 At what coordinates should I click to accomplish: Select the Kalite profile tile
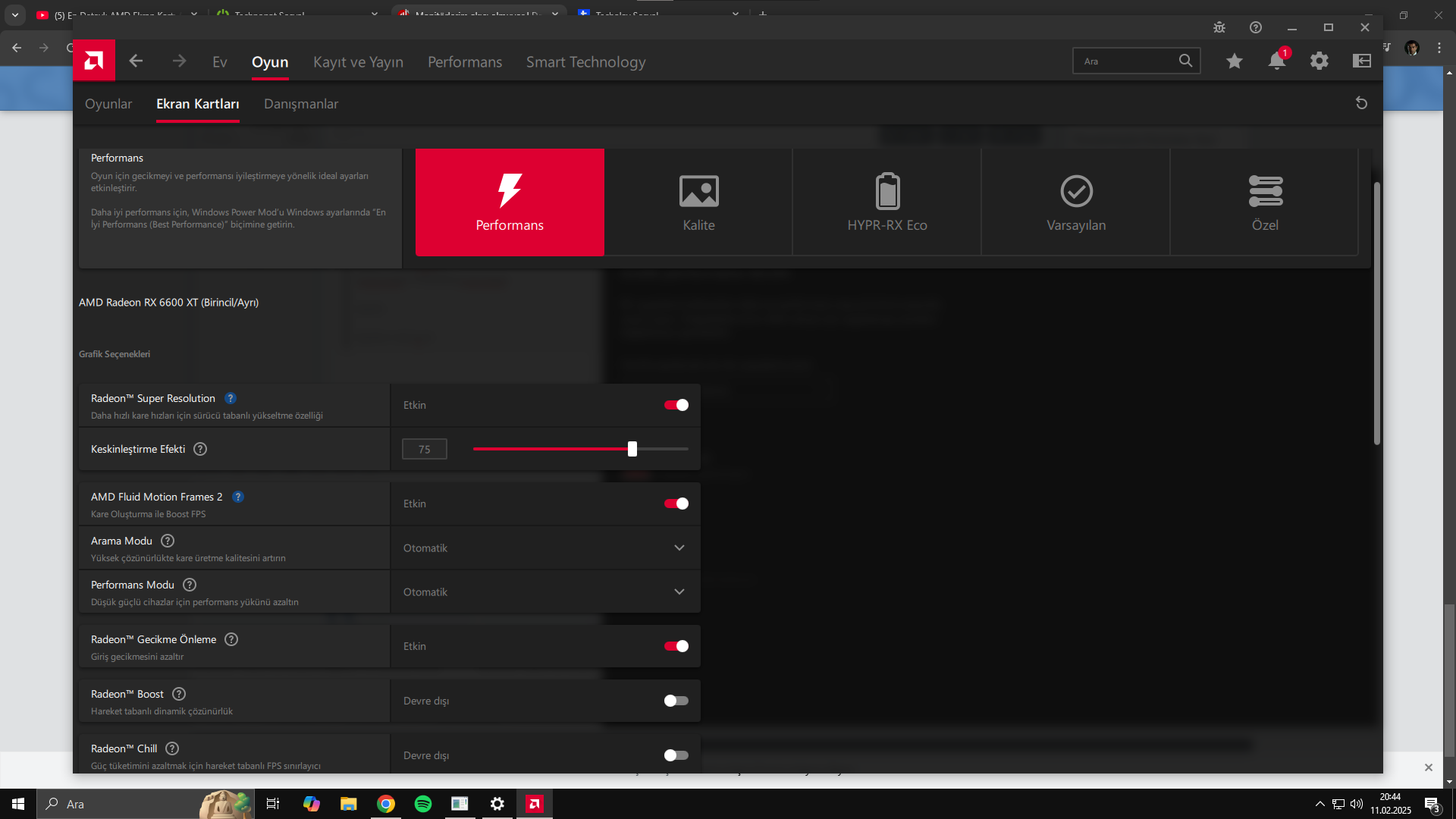pyautogui.click(x=698, y=202)
